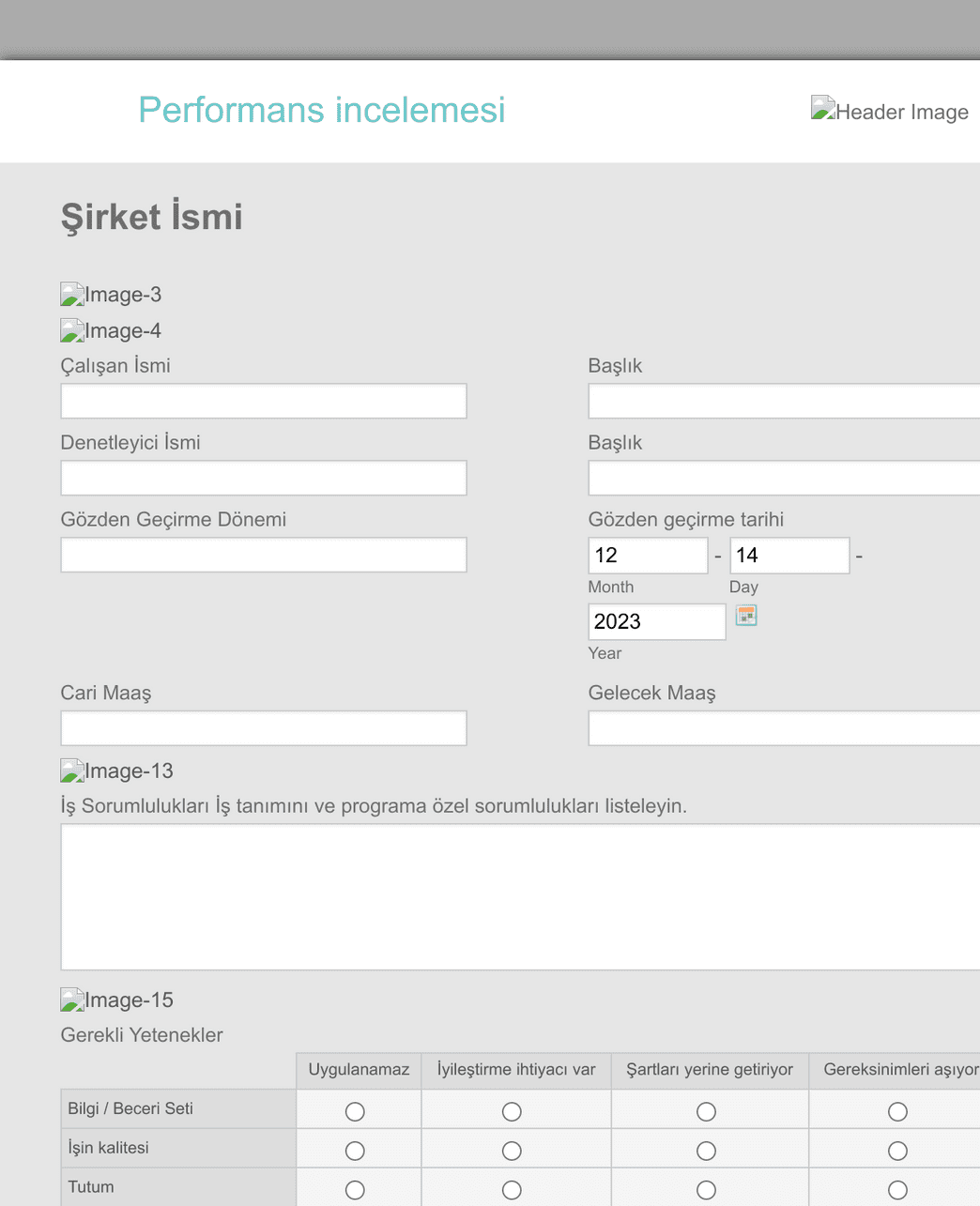Open the calendar date picker icon
This screenshot has height=1206, width=980.
click(746, 616)
